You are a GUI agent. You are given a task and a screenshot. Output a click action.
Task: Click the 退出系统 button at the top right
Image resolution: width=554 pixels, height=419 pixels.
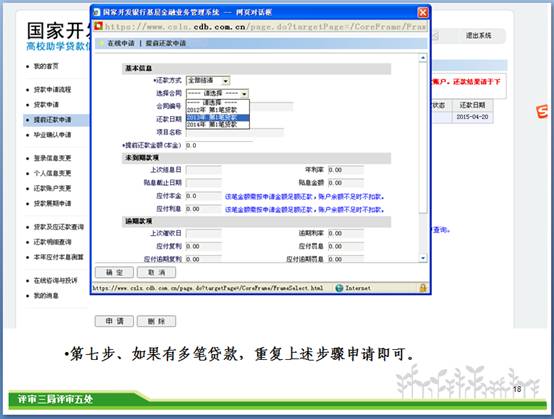pos(478,36)
